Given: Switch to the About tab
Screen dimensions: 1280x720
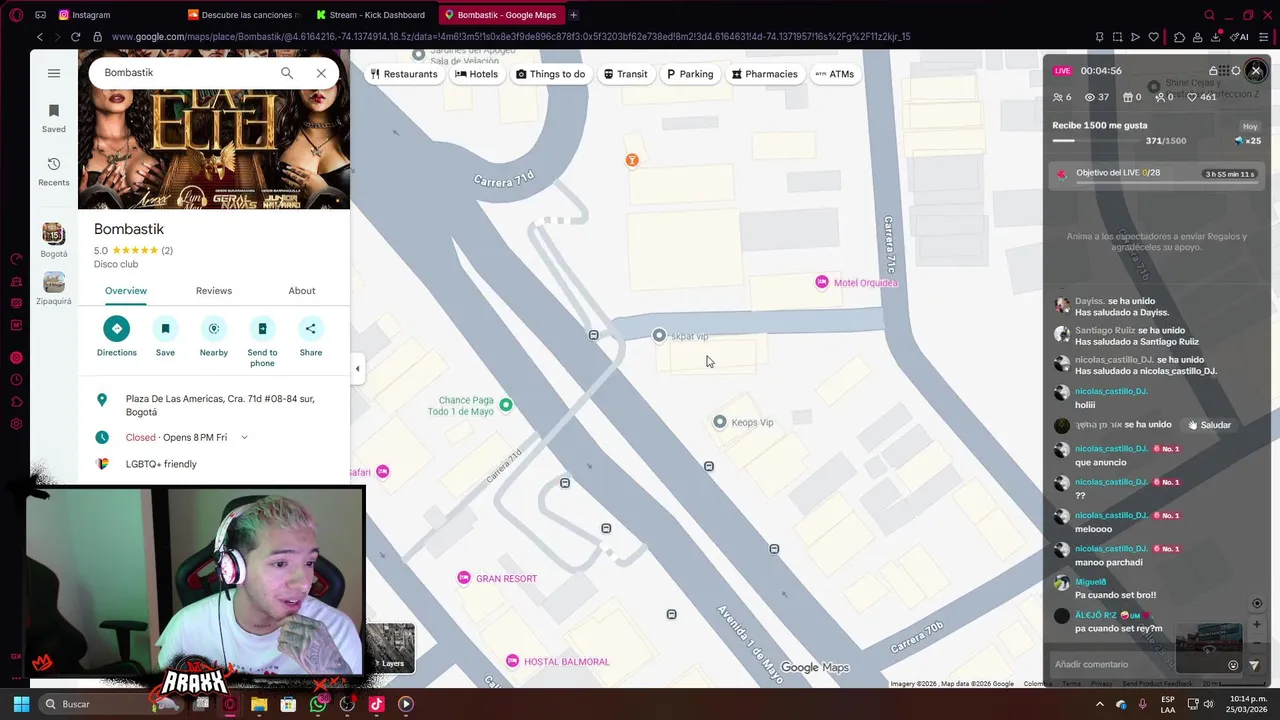Looking at the screenshot, I should [x=302, y=291].
